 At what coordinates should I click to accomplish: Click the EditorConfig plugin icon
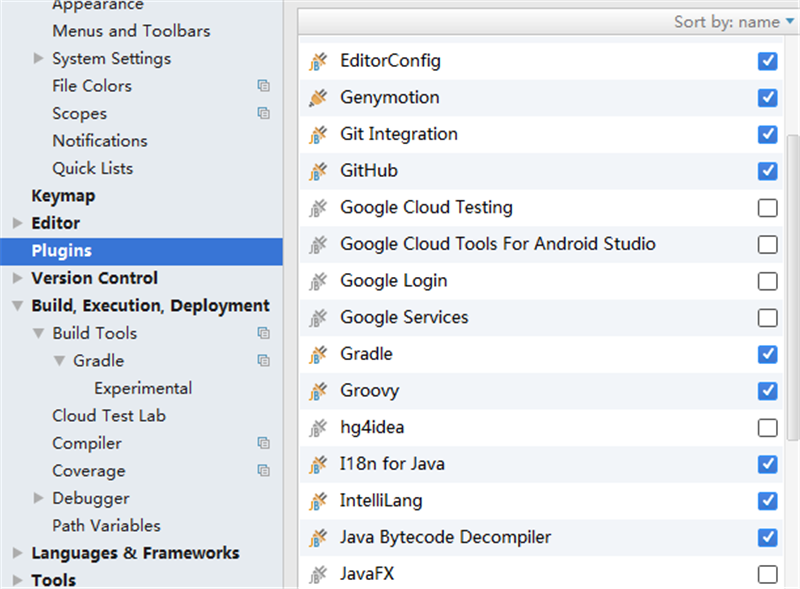click(x=317, y=62)
